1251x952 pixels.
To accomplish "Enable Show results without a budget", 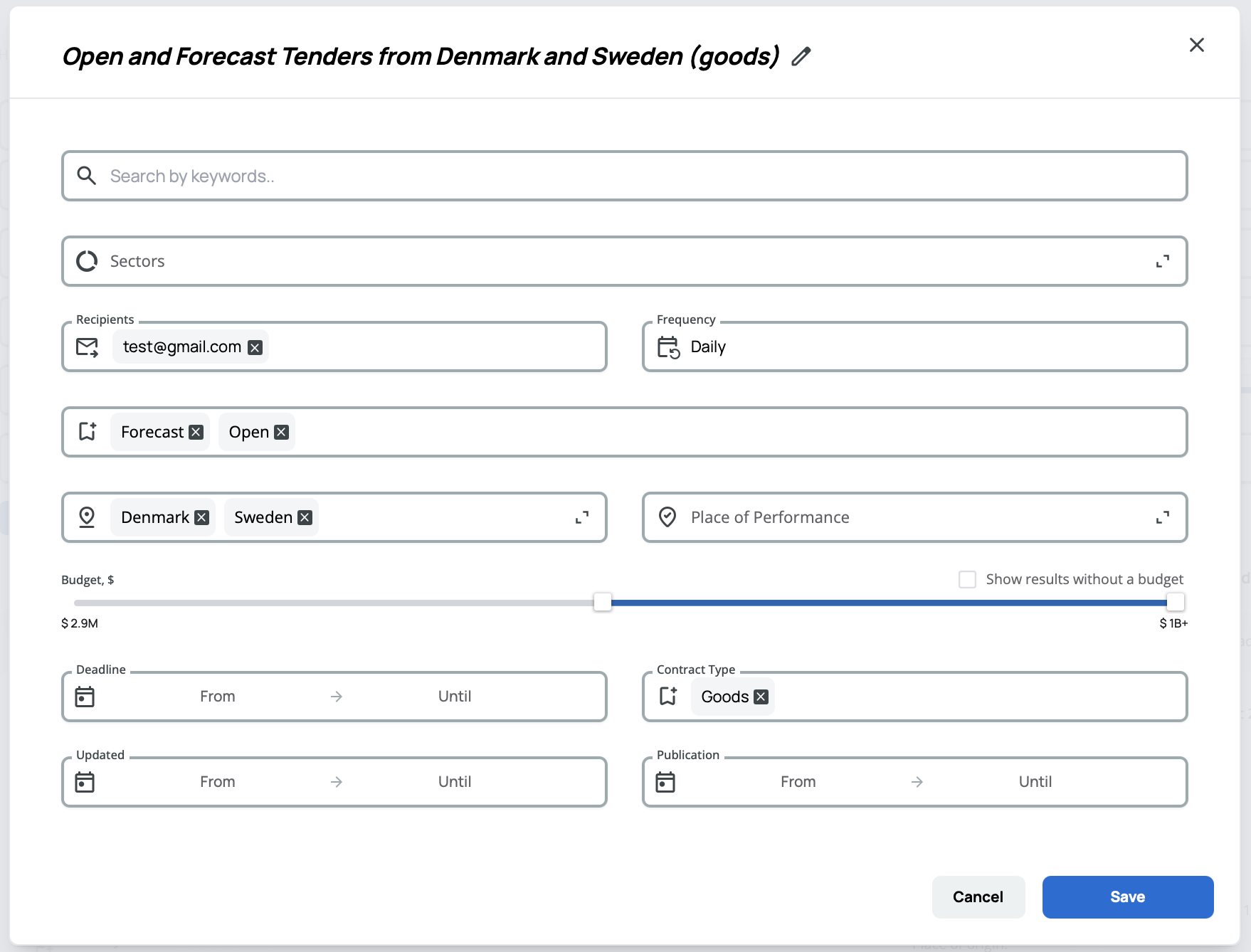I will coord(967,579).
